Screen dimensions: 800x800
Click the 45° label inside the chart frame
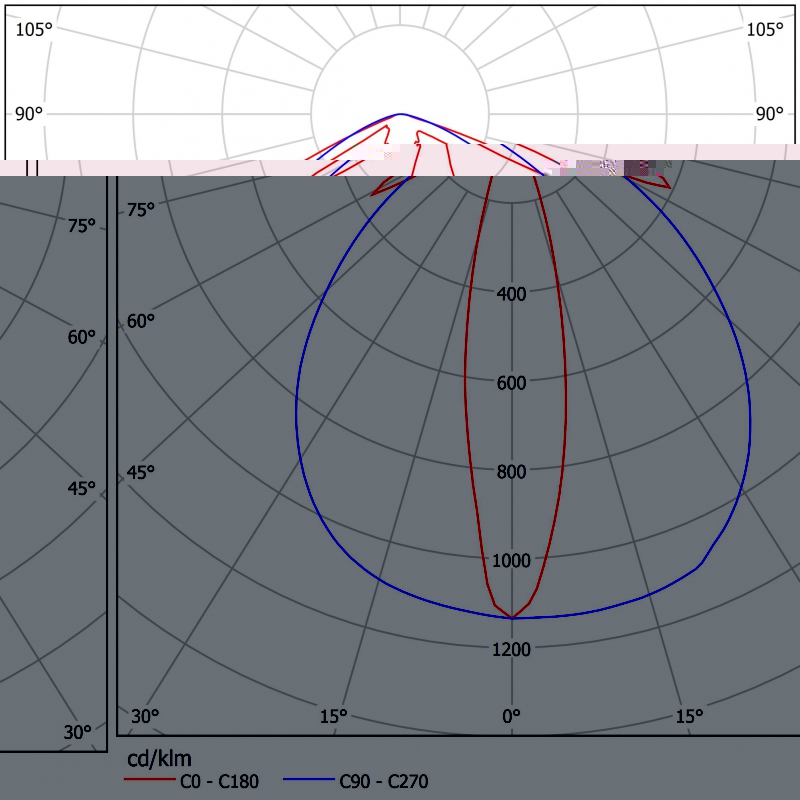click(x=141, y=472)
